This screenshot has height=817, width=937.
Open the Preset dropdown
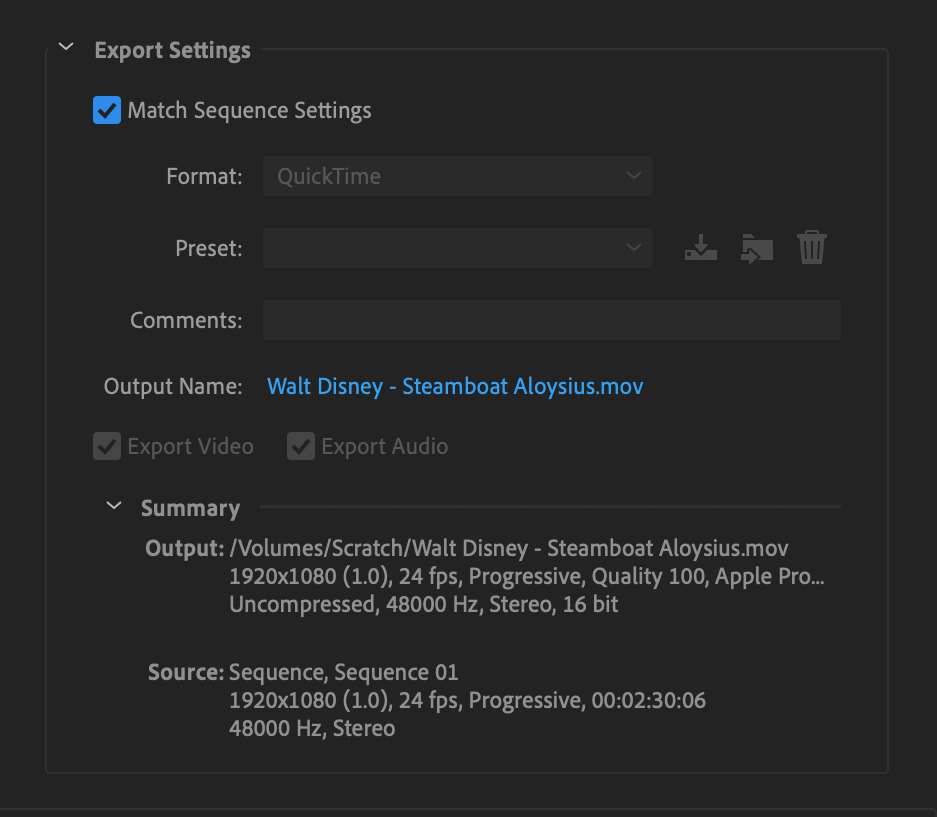[x=458, y=247]
